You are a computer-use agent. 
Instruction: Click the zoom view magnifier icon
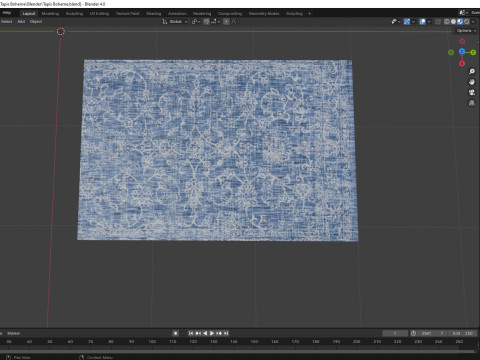click(x=472, y=71)
